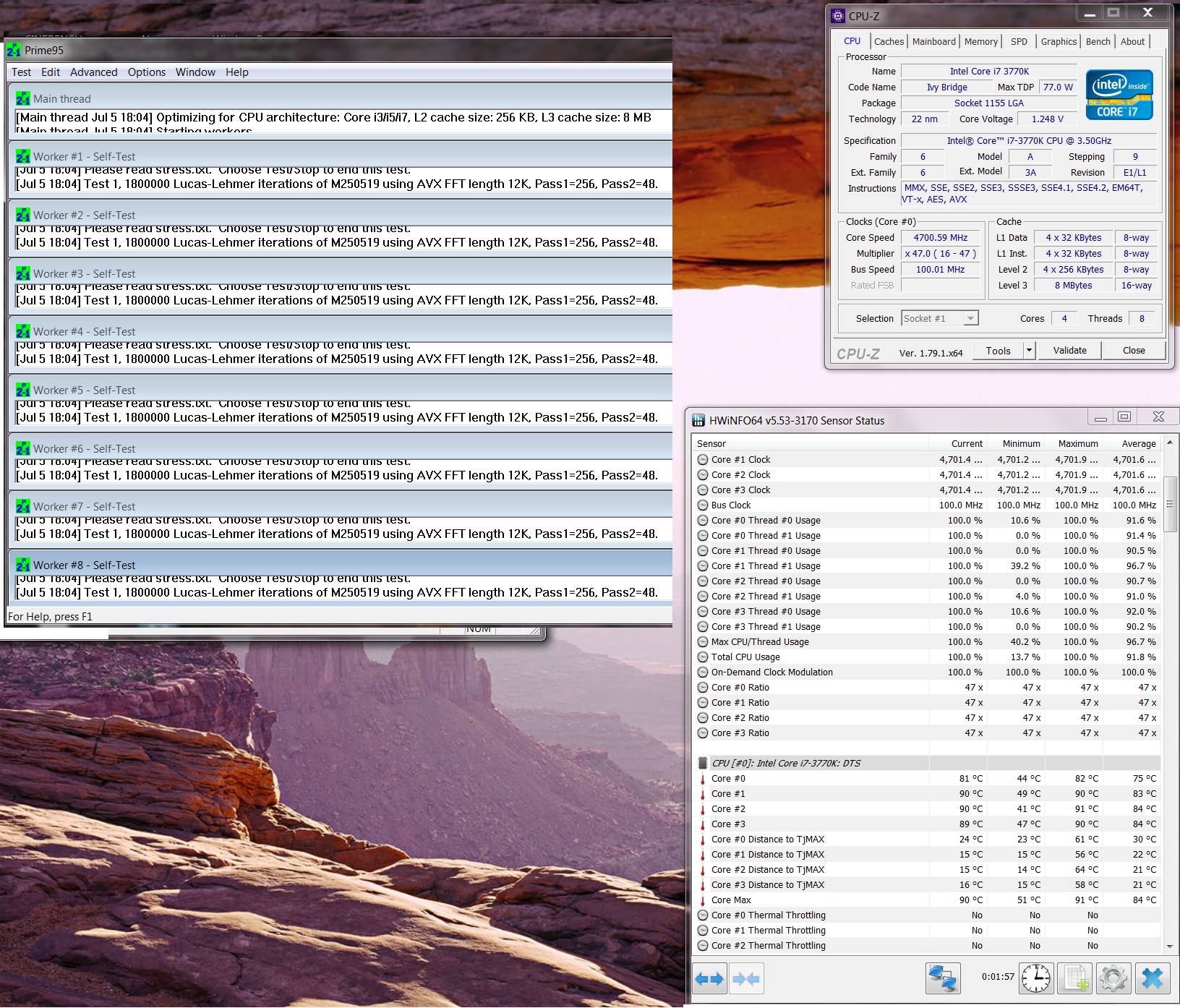Click the Worker #7 Self-Test window icon
This screenshot has height=1008, width=1180.
point(23,506)
